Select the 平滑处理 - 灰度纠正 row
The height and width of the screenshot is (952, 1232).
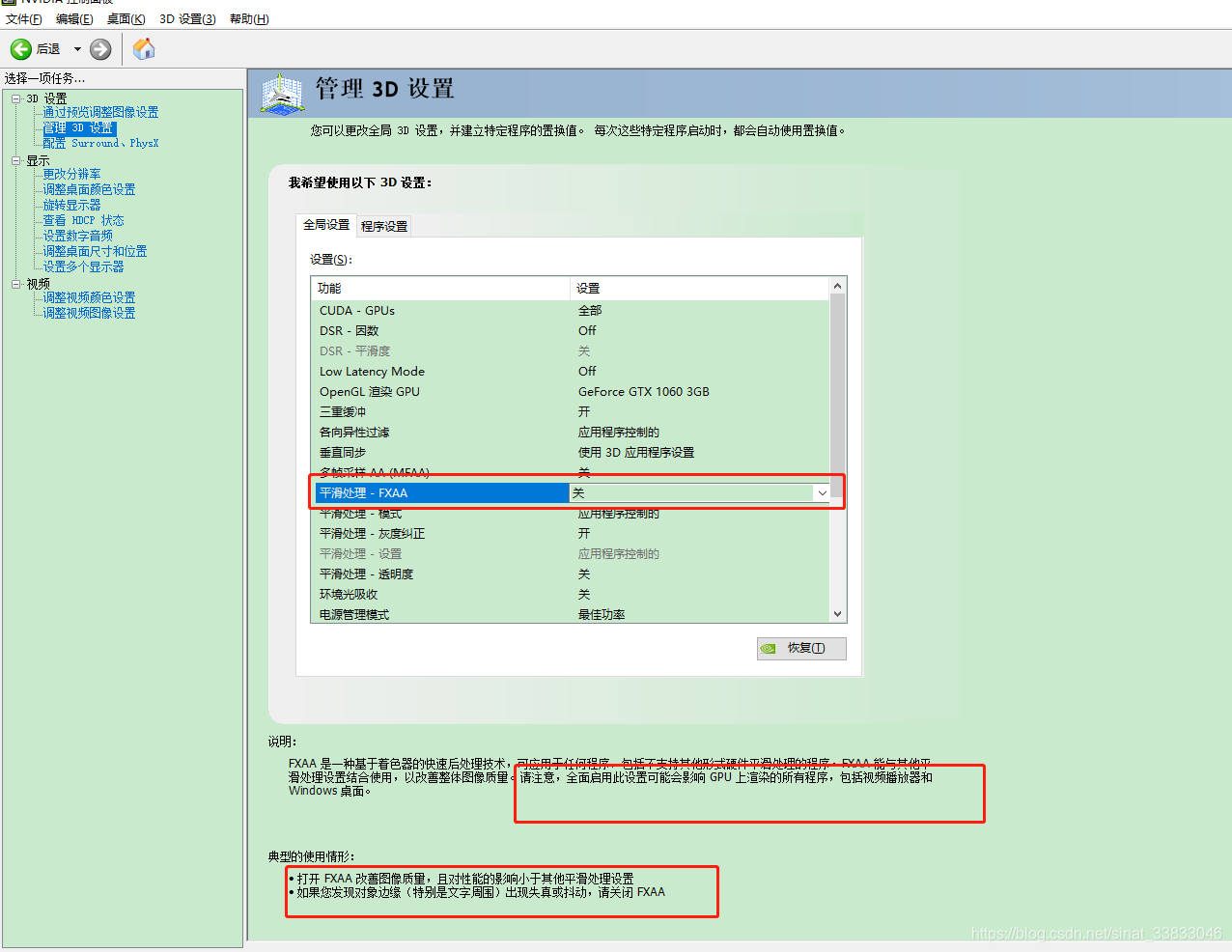point(570,534)
